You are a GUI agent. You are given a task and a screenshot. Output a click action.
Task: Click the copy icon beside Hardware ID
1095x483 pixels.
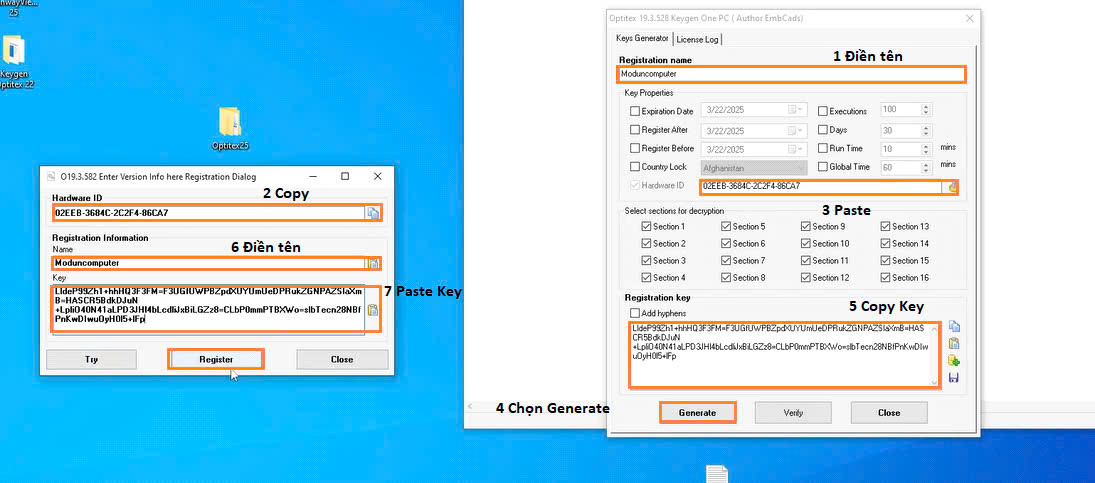373,213
